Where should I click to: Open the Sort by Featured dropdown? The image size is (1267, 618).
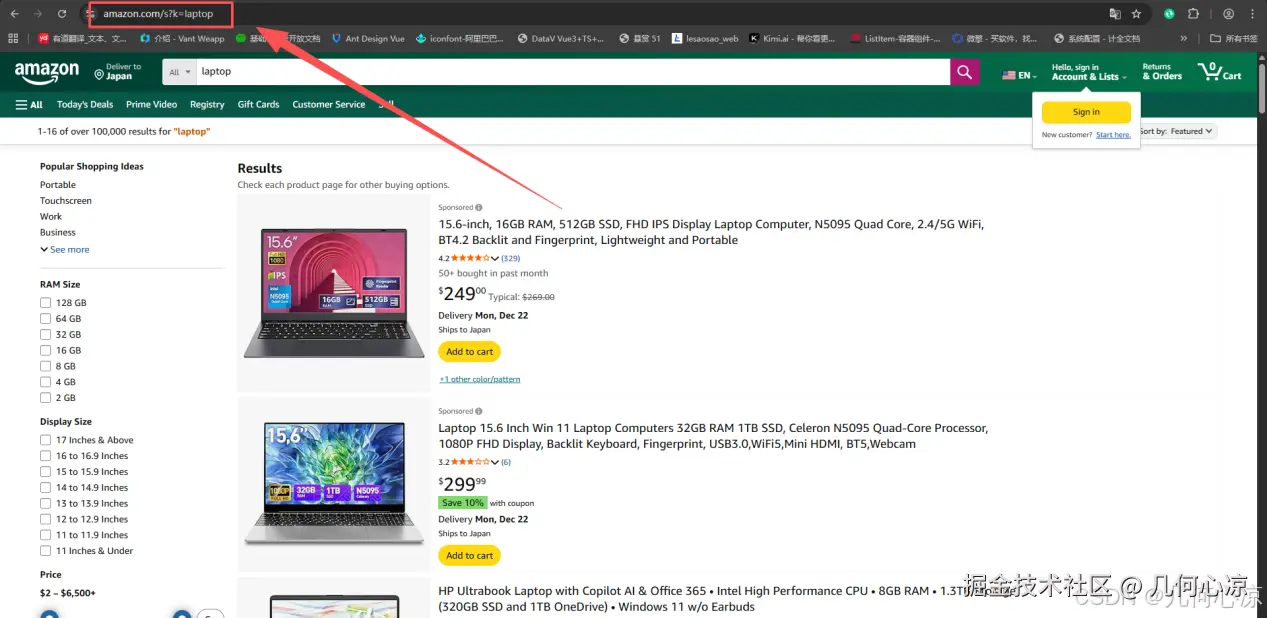[1177, 131]
